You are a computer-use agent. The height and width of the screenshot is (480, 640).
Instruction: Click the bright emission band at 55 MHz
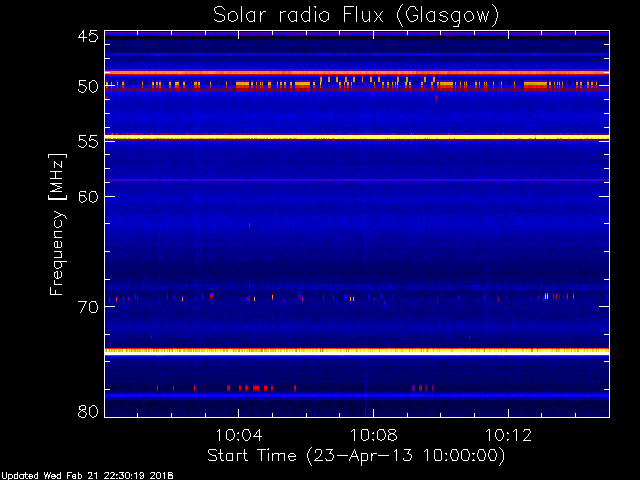coord(356,136)
